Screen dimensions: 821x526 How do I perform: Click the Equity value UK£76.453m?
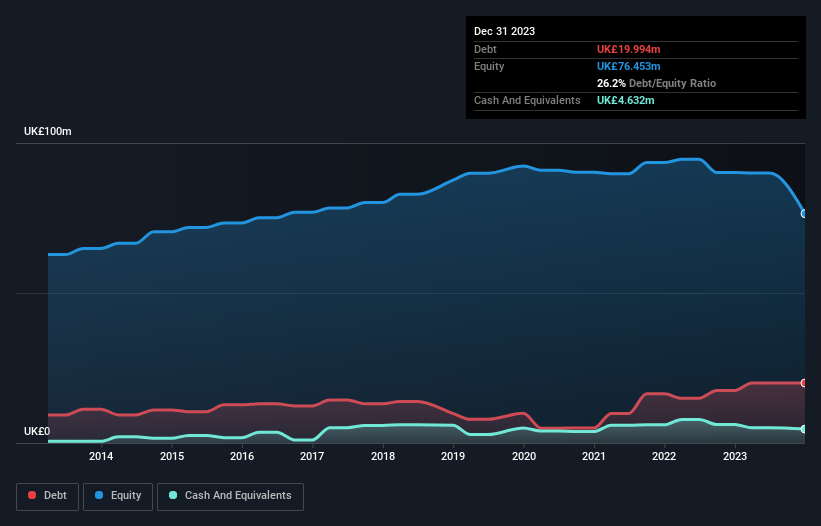(628, 66)
